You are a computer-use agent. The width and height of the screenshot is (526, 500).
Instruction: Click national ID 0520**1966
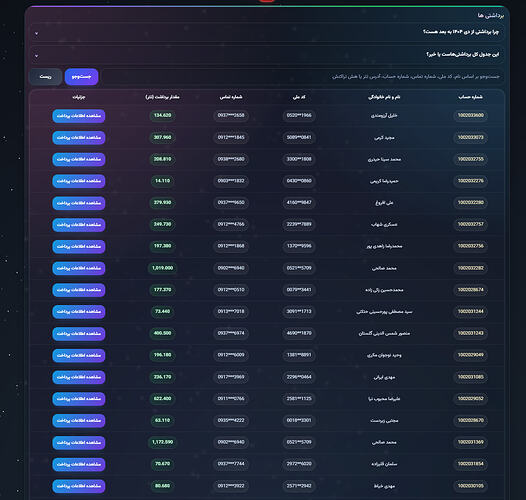299,115
